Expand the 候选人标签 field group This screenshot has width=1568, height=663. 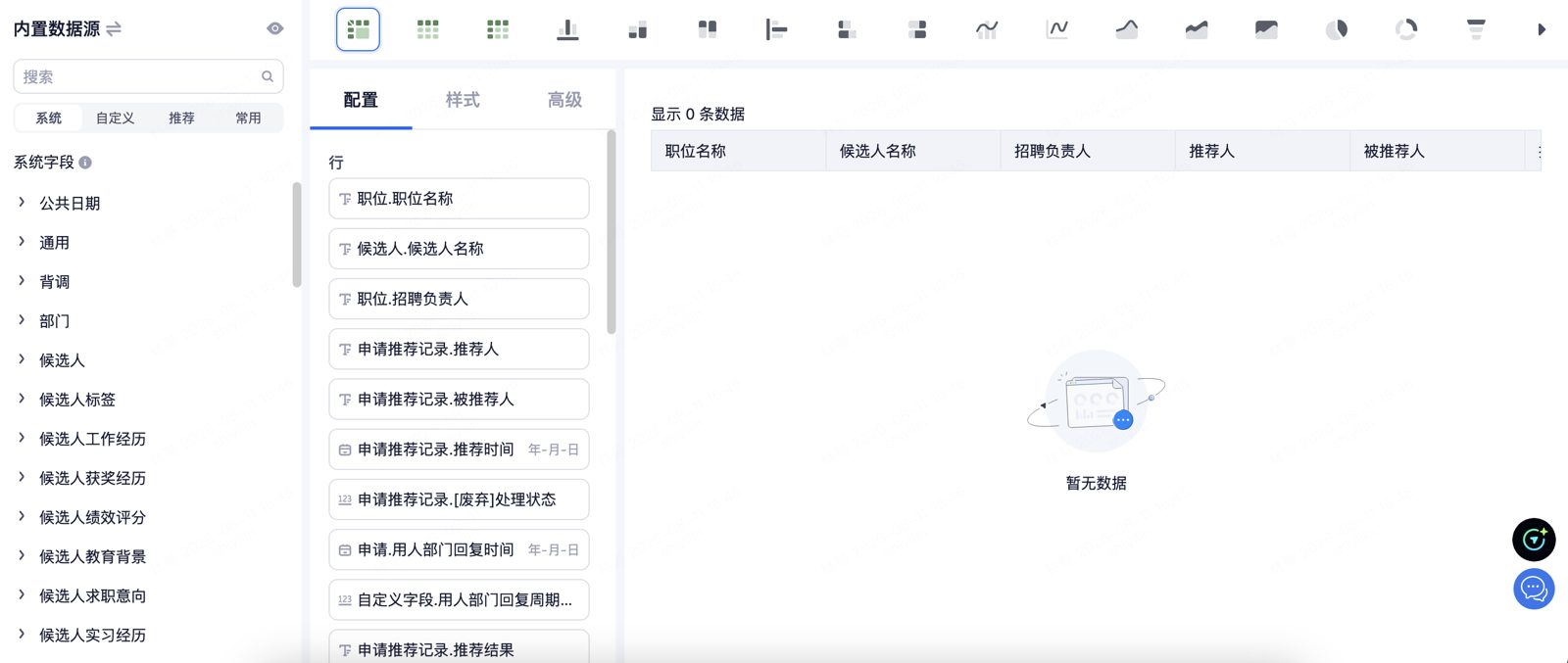[22, 398]
